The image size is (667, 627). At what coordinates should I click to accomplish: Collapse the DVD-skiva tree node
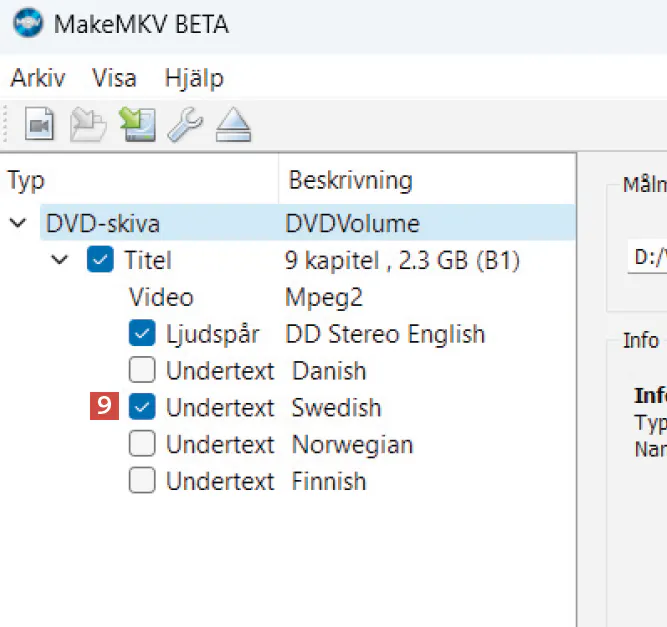(18, 224)
